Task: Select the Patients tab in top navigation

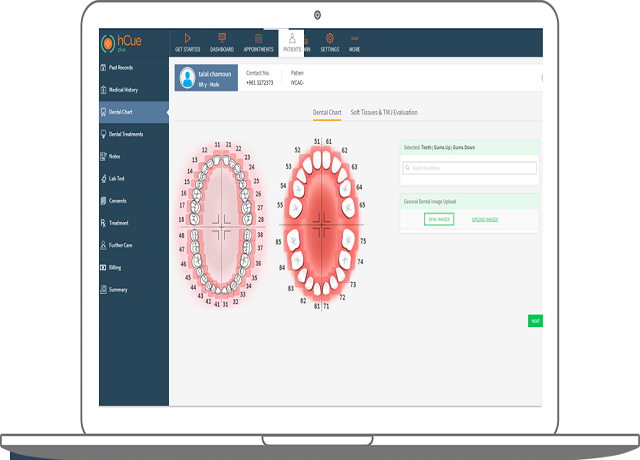Action: click(291, 42)
